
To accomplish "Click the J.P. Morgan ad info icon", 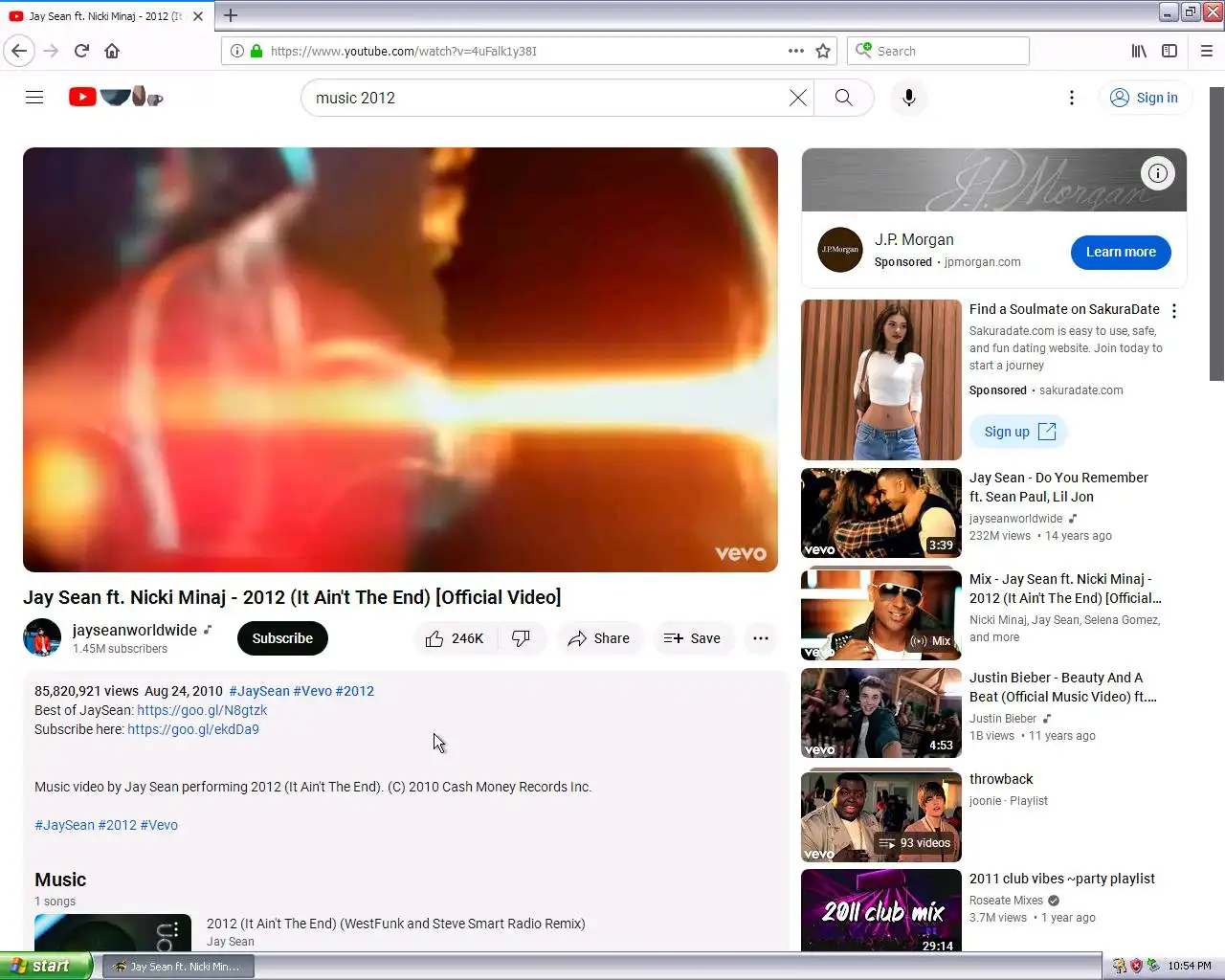I will 1158,173.
